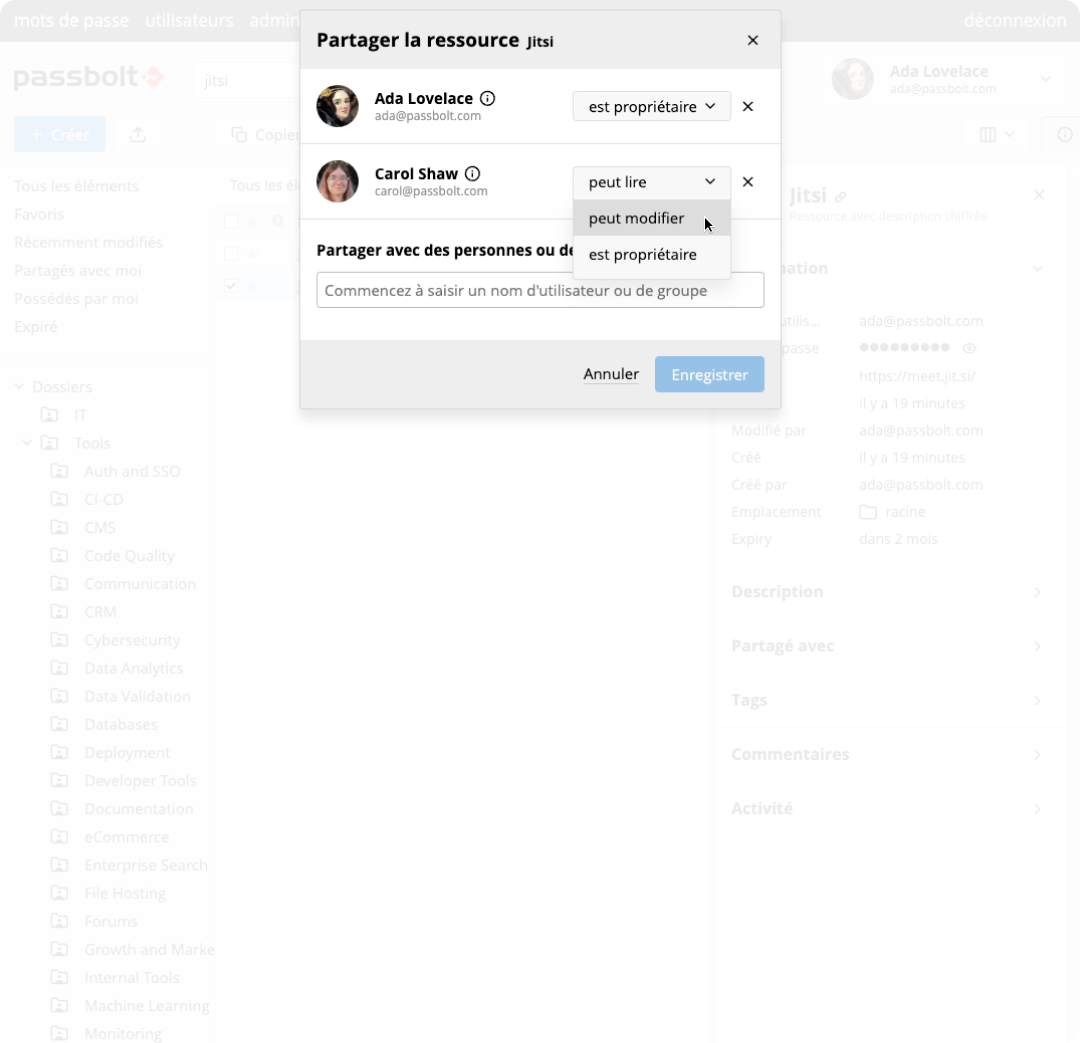Collapse Carol Shaw 'peut lire' dropdown
The image size is (1080, 1043).
point(652,182)
